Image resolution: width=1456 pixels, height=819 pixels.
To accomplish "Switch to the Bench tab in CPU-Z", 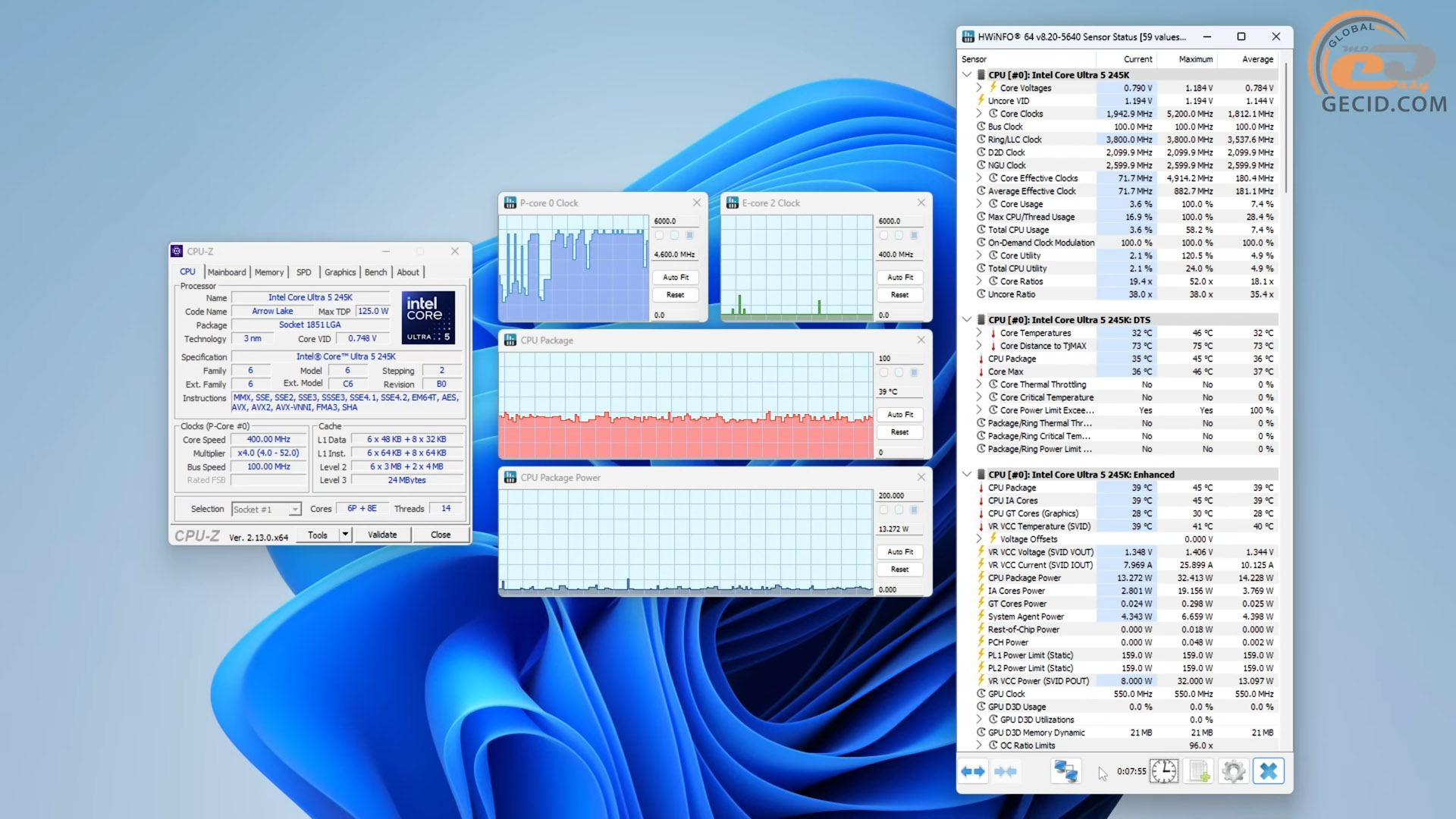I will [x=375, y=272].
